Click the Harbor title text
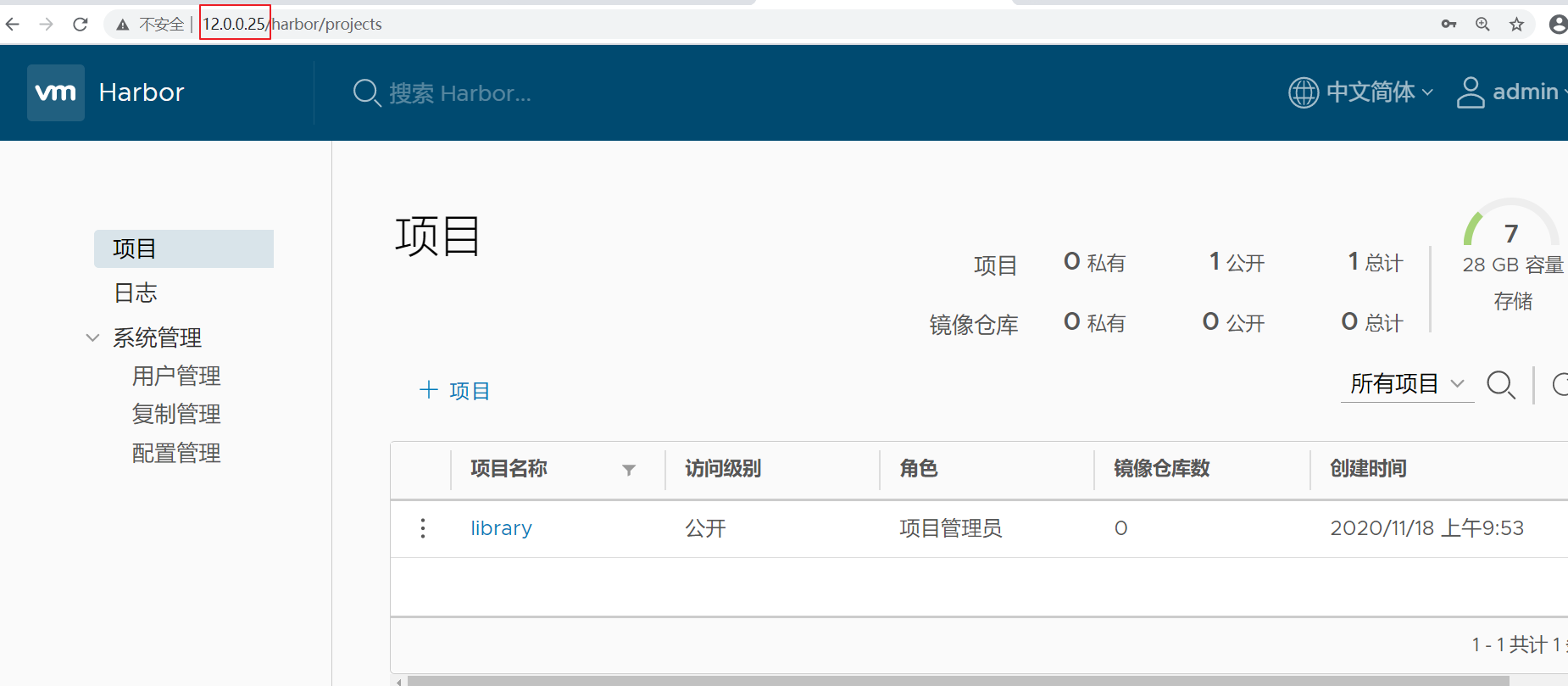The image size is (1568, 686). [142, 92]
